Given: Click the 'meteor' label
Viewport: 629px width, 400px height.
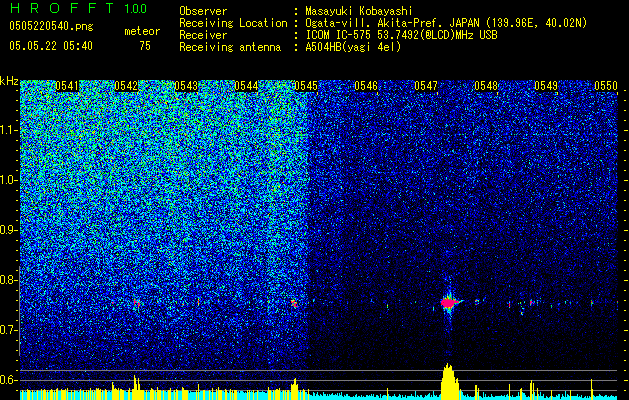Looking at the screenshot, I should [x=142, y=31].
